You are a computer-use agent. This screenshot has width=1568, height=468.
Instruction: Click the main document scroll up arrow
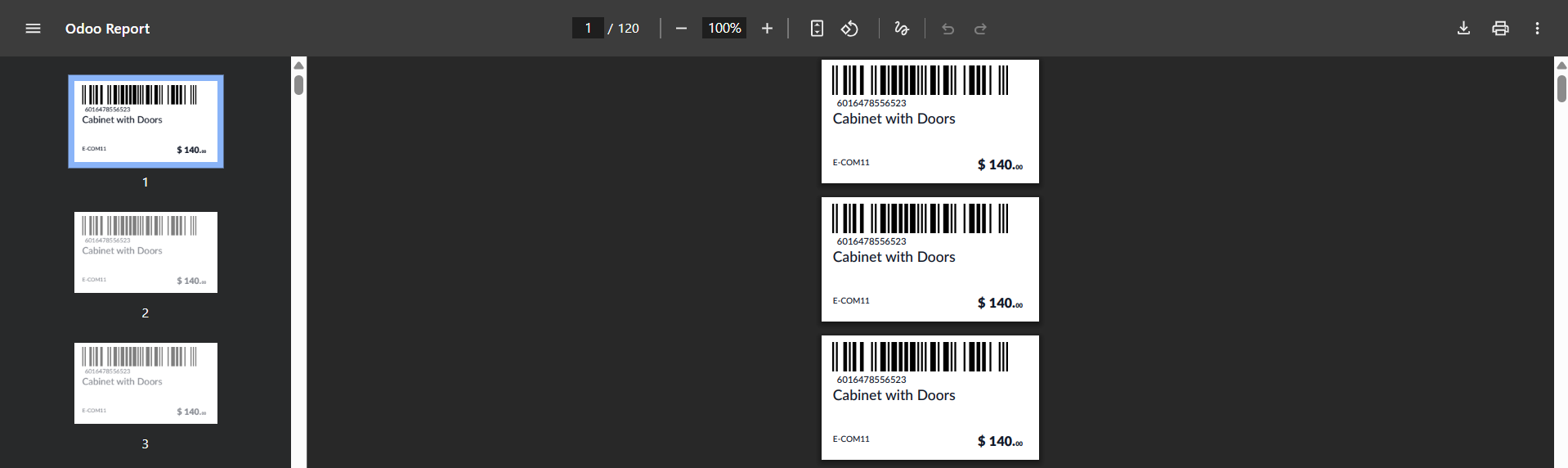click(x=1561, y=65)
